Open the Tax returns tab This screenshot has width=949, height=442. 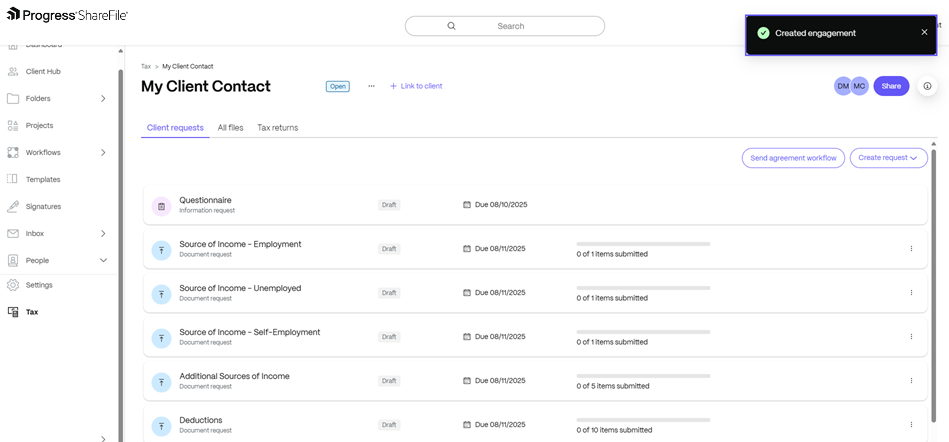pyautogui.click(x=278, y=128)
